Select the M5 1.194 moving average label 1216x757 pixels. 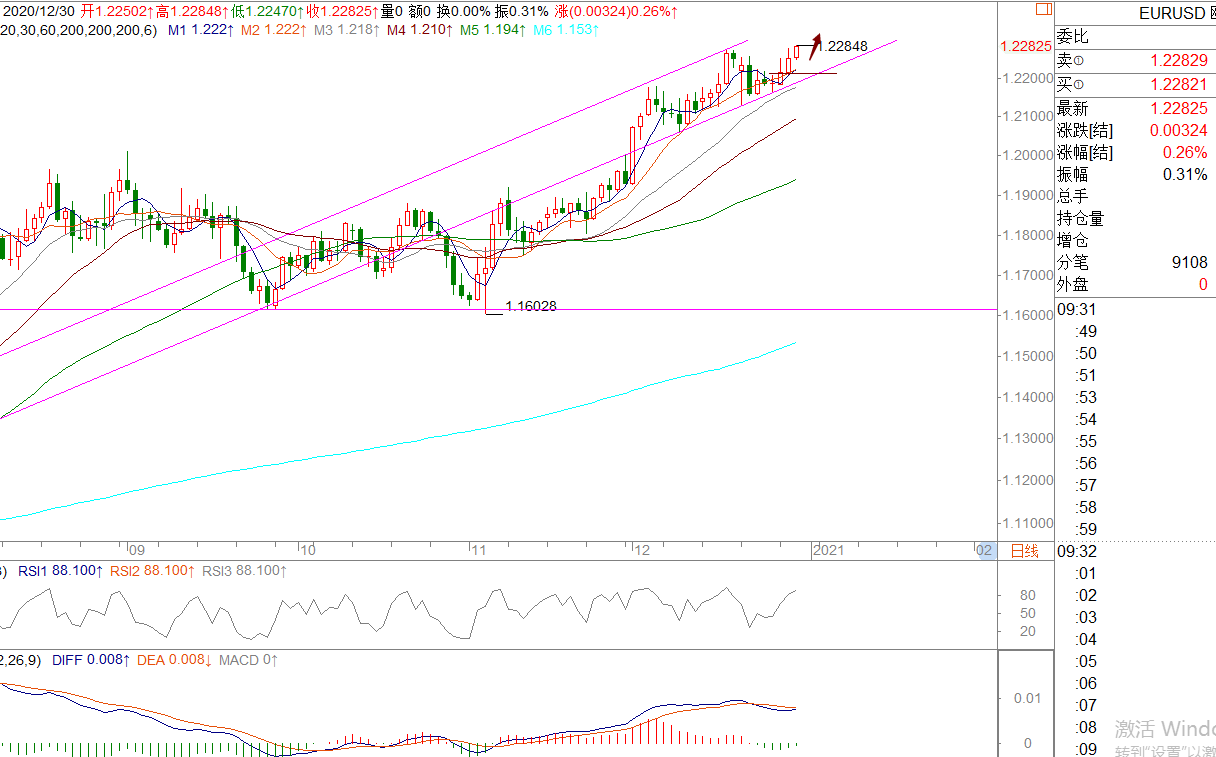coord(493,30)
